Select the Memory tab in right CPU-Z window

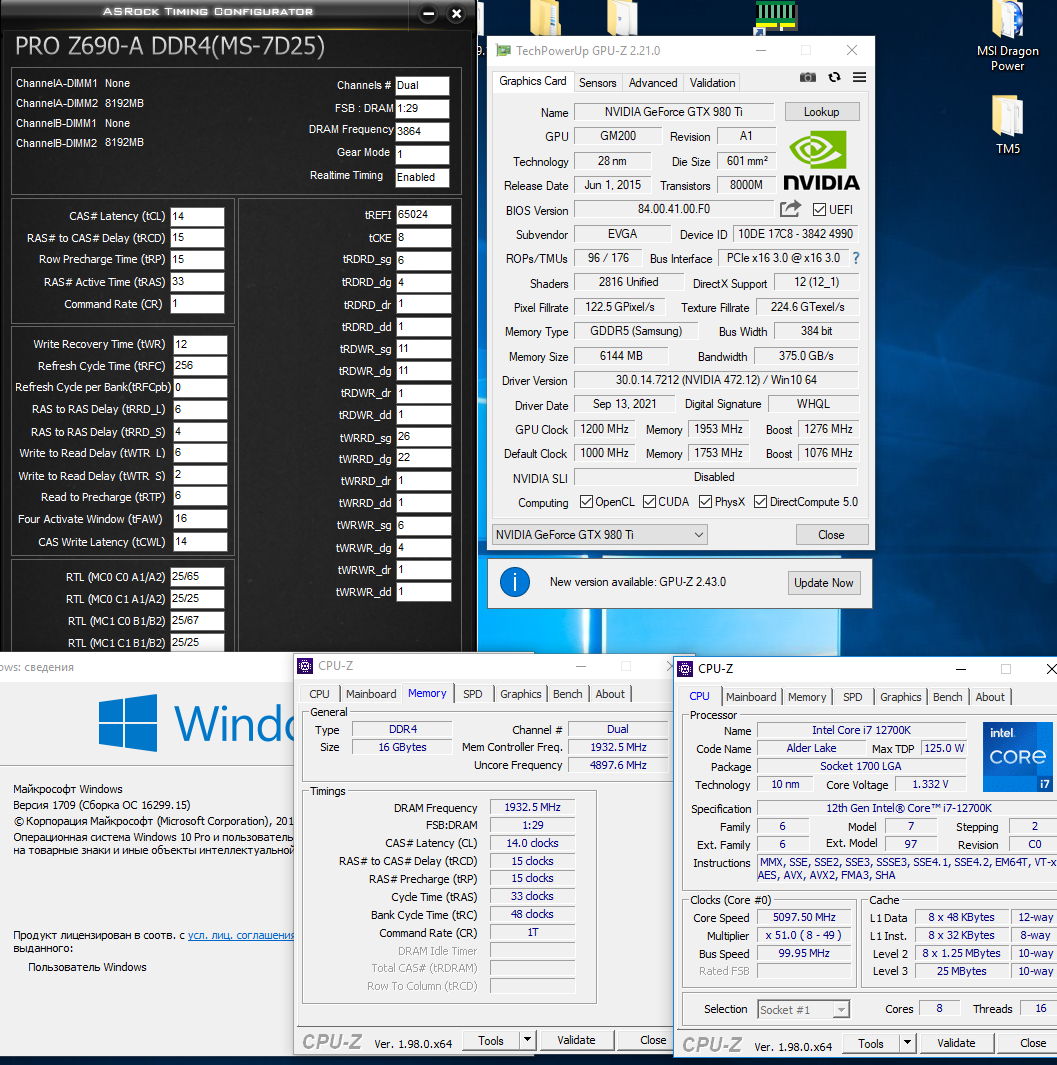[807, 697]
